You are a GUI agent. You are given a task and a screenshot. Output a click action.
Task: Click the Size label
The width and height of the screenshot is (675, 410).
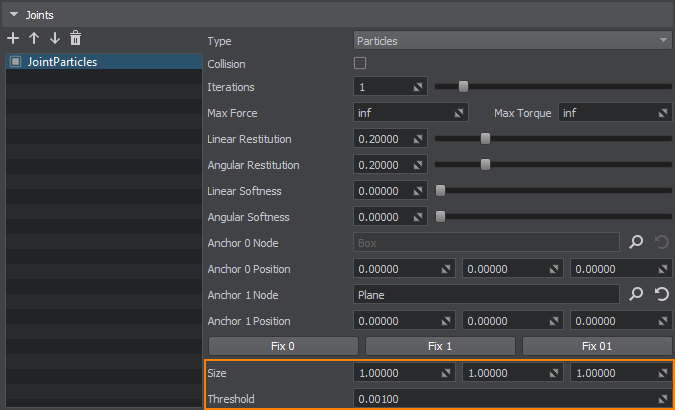coord(217,373)
